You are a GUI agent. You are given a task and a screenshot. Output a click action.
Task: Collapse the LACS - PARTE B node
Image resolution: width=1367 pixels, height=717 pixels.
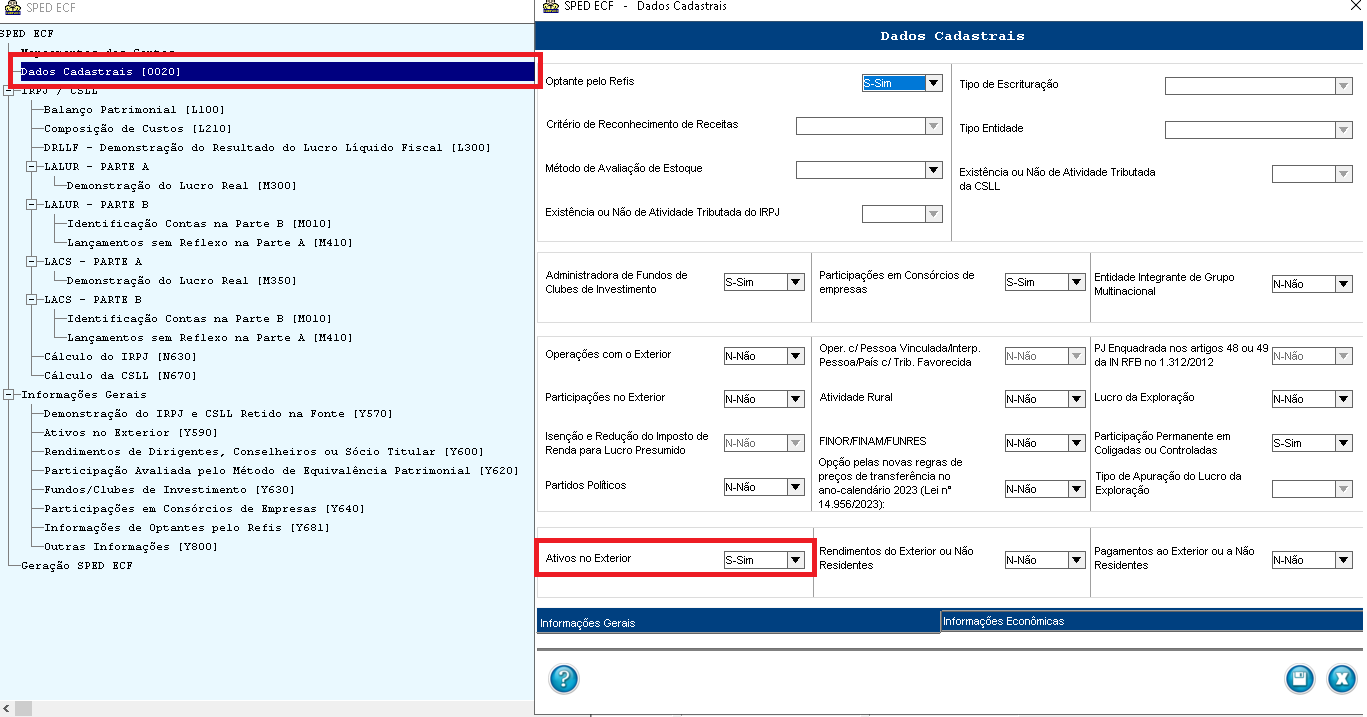[31, 299]
